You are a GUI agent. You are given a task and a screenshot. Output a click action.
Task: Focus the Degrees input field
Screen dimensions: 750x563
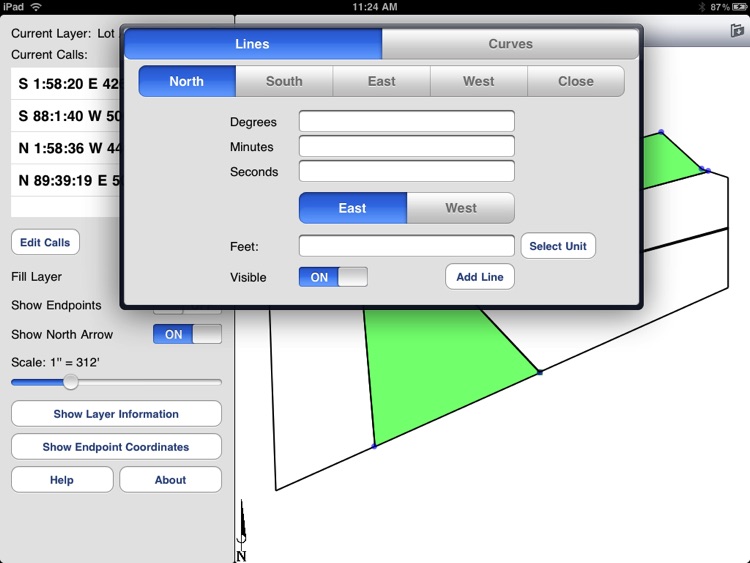tap(407, 121)
